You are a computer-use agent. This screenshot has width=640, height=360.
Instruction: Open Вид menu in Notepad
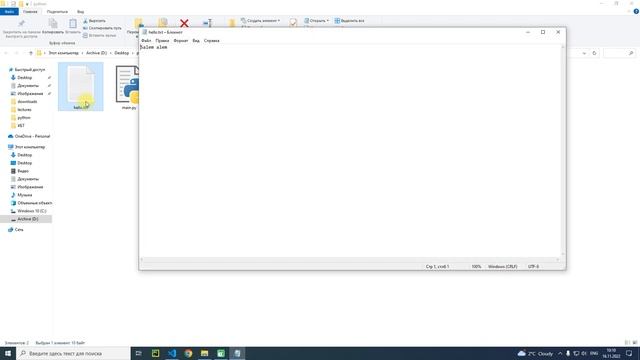click(x=196, y=40)
